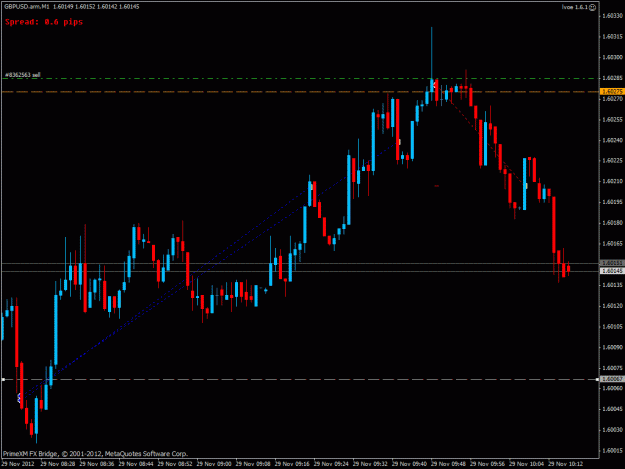
Task: Click the grey 1.60153 price marker
Action: [612, 263]
